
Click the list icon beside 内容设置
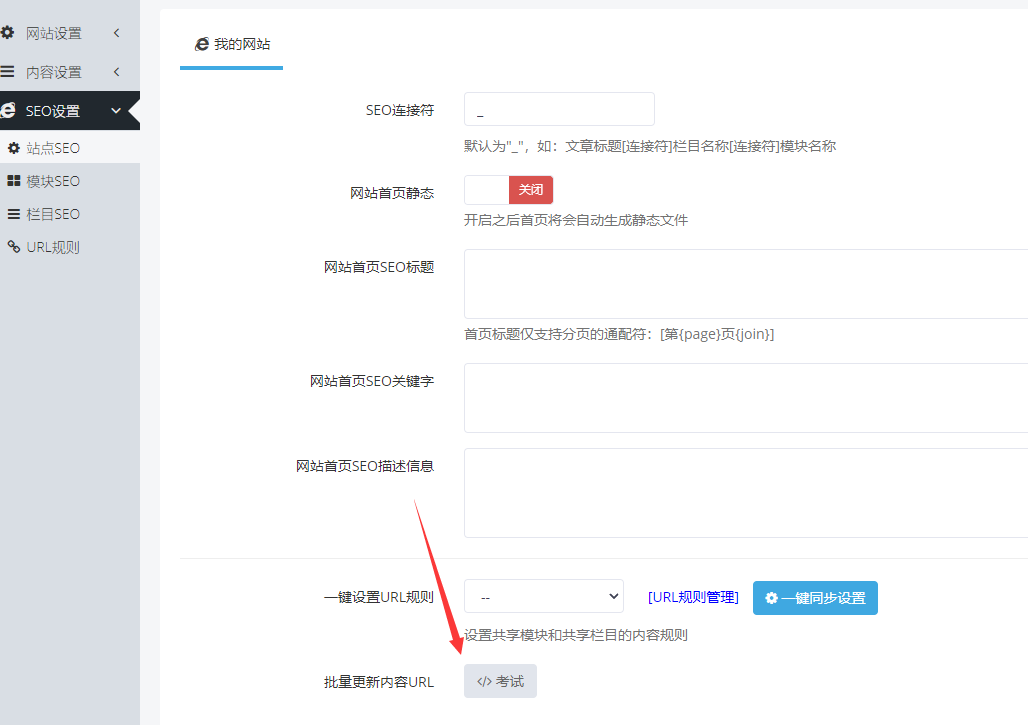click(7, 71)
